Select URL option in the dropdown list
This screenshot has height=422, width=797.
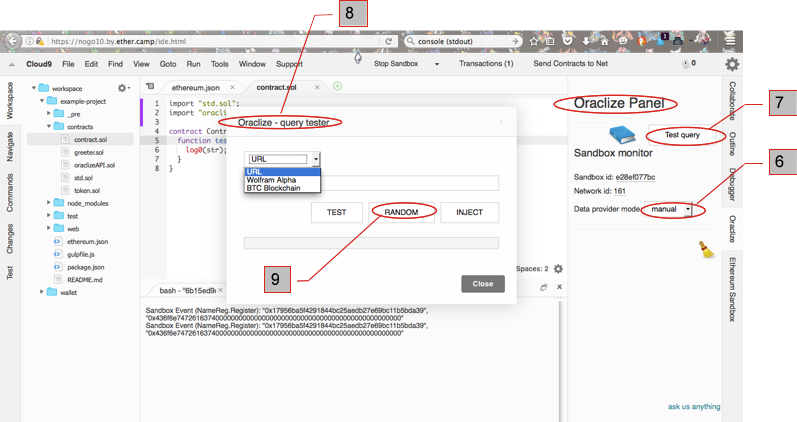click(x=282, y=172)
